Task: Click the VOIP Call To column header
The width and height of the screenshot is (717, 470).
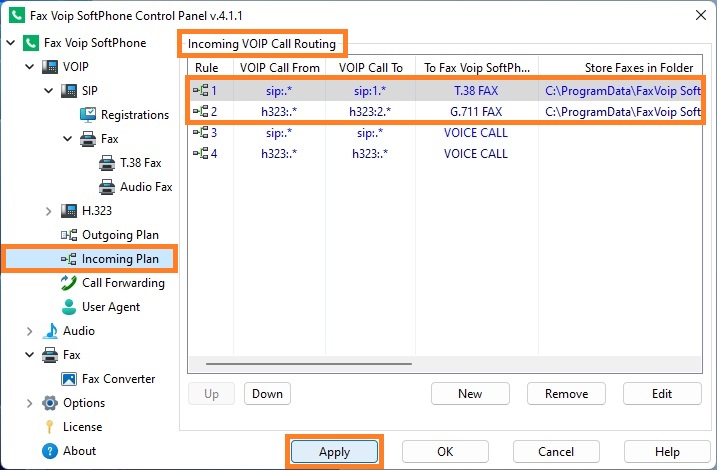Action: [370, 68]
